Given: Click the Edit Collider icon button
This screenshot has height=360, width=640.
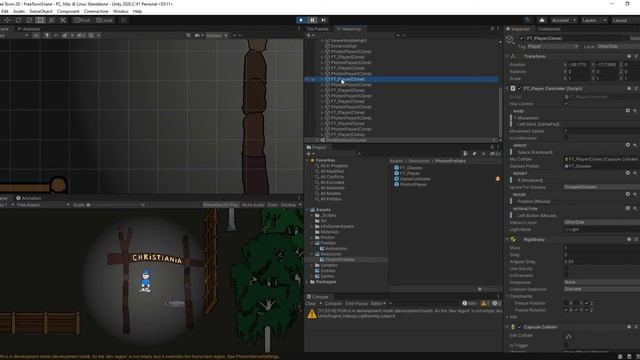Looking at the screenshot, I should (569, 336).
